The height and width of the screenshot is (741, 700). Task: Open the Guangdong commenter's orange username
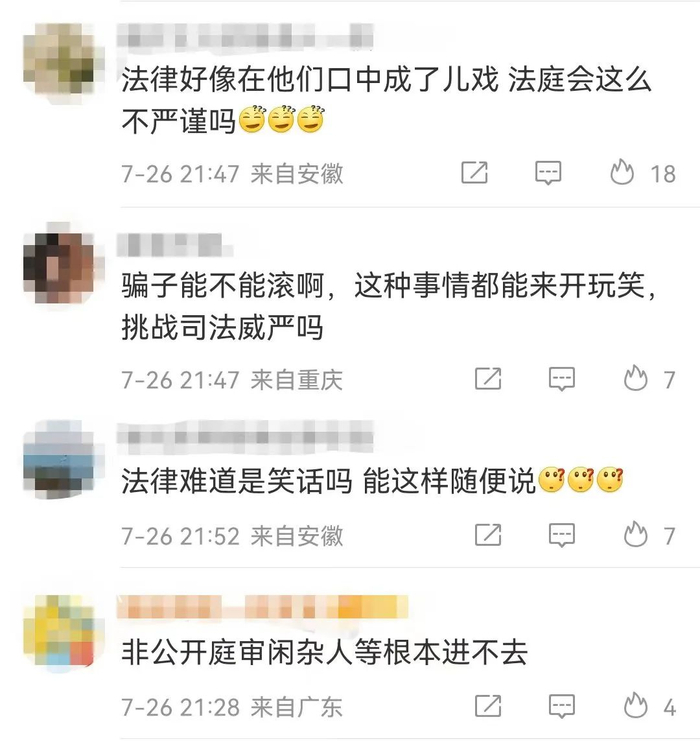[263, 607]
